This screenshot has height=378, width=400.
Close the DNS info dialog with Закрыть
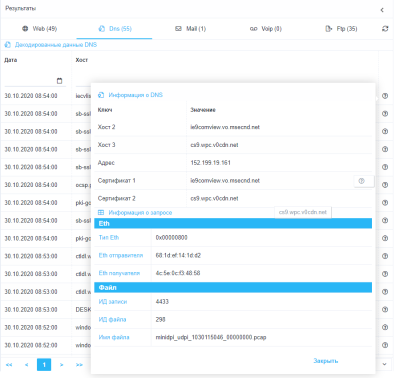coord(326,361)
